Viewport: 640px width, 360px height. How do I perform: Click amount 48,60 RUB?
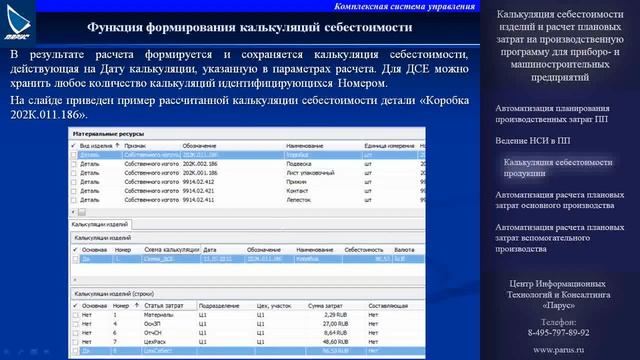click(x=335, y=342)
